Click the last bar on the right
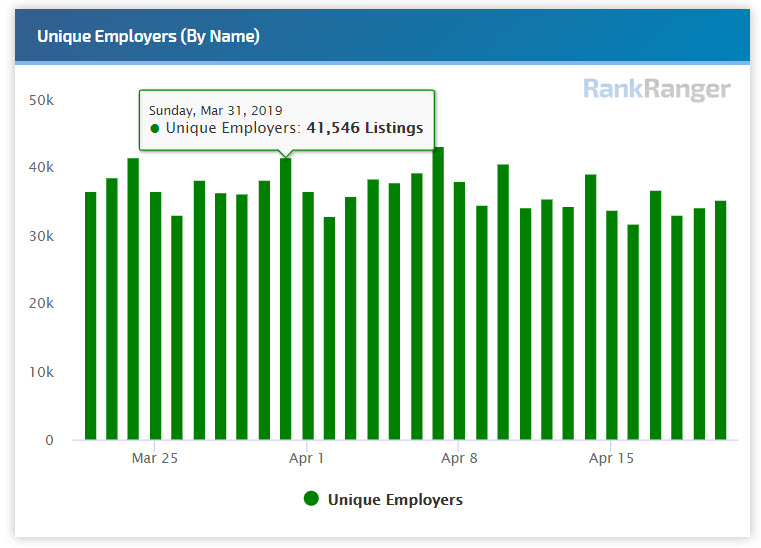Screen dimensions: 761x548 720,320
